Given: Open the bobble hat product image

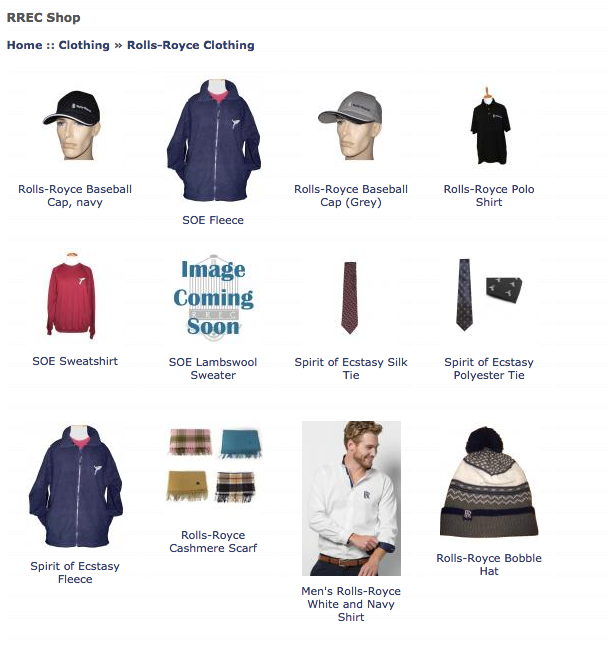Looking at the screenshot, I should tap(489, 481).
